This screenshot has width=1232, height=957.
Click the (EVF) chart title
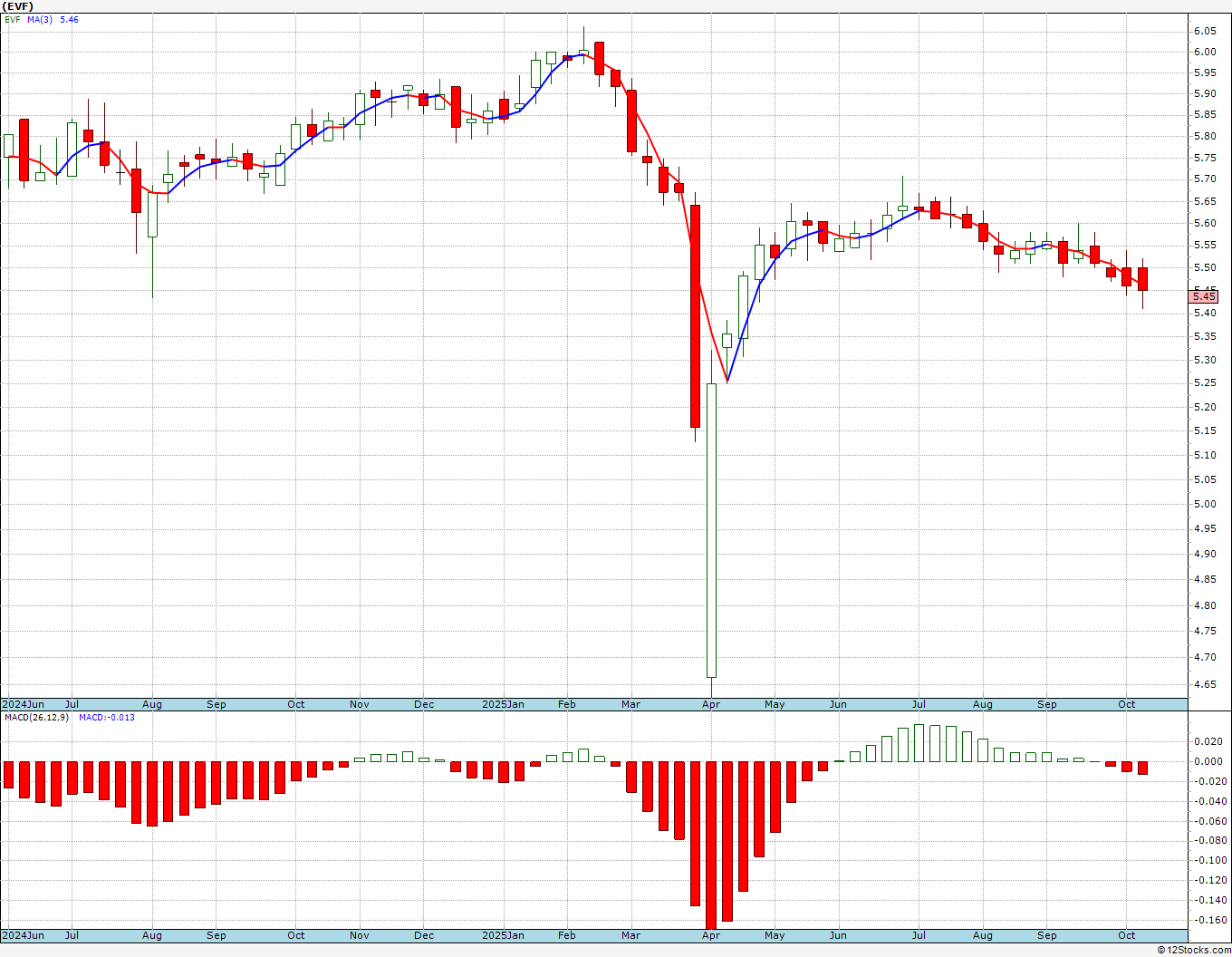pyautogui.click(x=18, y=6)
